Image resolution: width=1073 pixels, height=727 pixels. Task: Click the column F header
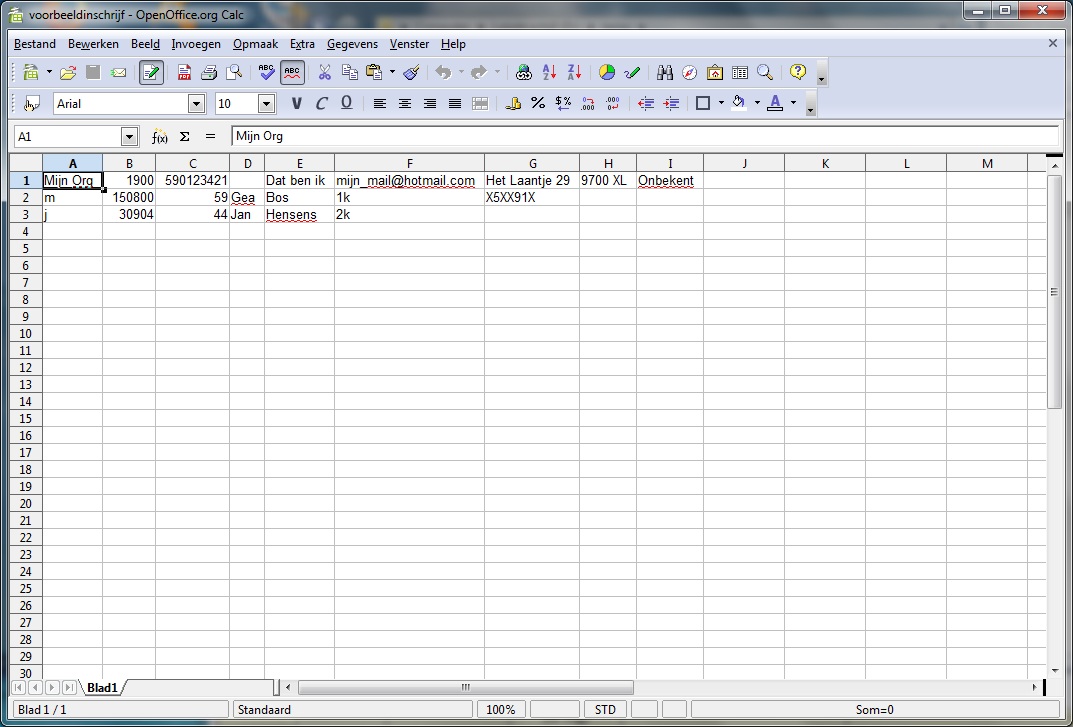409,164
